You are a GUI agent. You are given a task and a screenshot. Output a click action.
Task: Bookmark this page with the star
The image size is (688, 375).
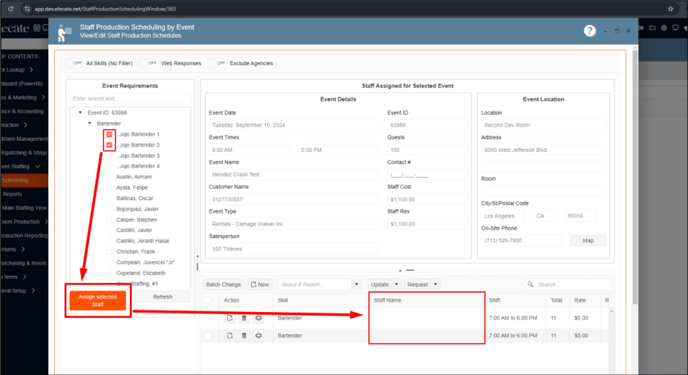[670, 9]
